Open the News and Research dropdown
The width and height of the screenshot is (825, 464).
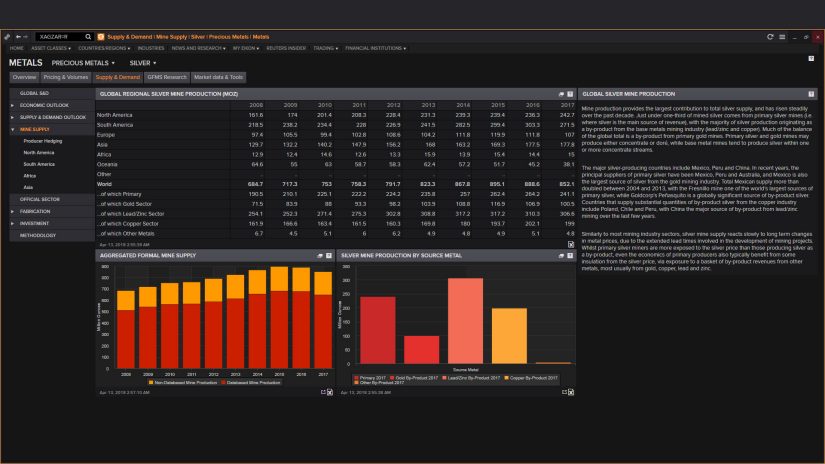pyautogui.click(x=198, y=48)
